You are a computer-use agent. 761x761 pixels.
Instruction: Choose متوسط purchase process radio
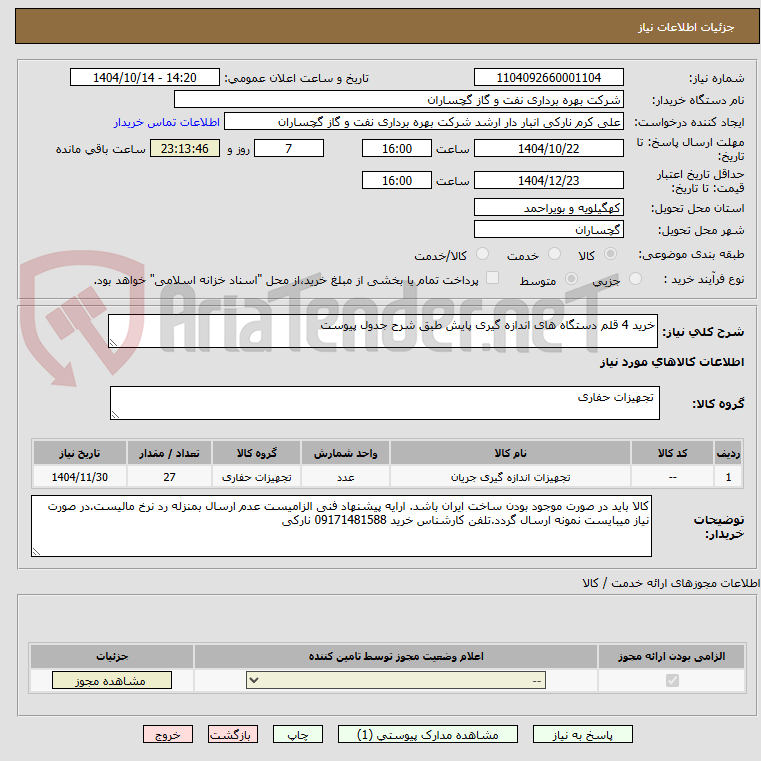pos(571,279)
